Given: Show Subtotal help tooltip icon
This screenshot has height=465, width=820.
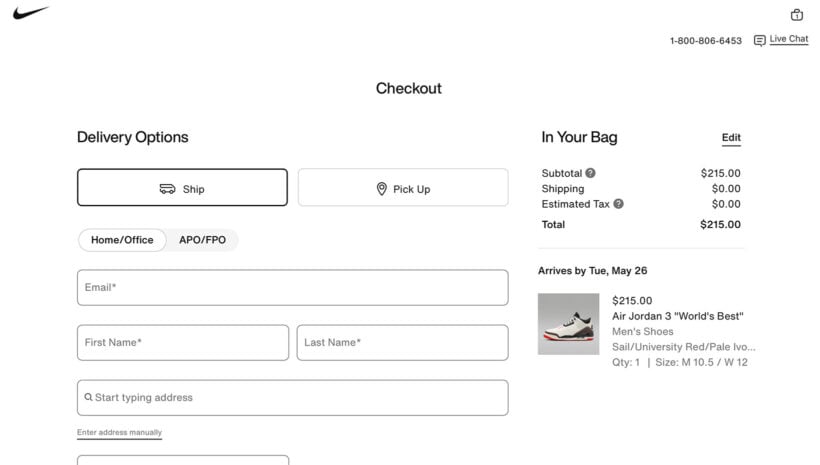Looking at the screenshot, I should point(590,173).
